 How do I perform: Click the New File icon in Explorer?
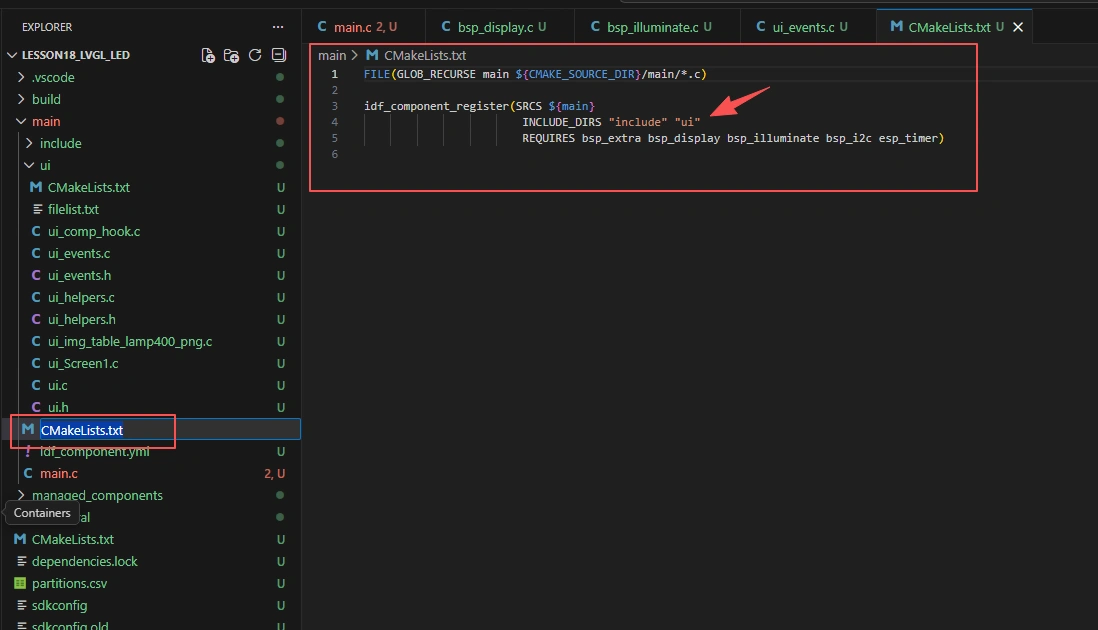(208, 55)
